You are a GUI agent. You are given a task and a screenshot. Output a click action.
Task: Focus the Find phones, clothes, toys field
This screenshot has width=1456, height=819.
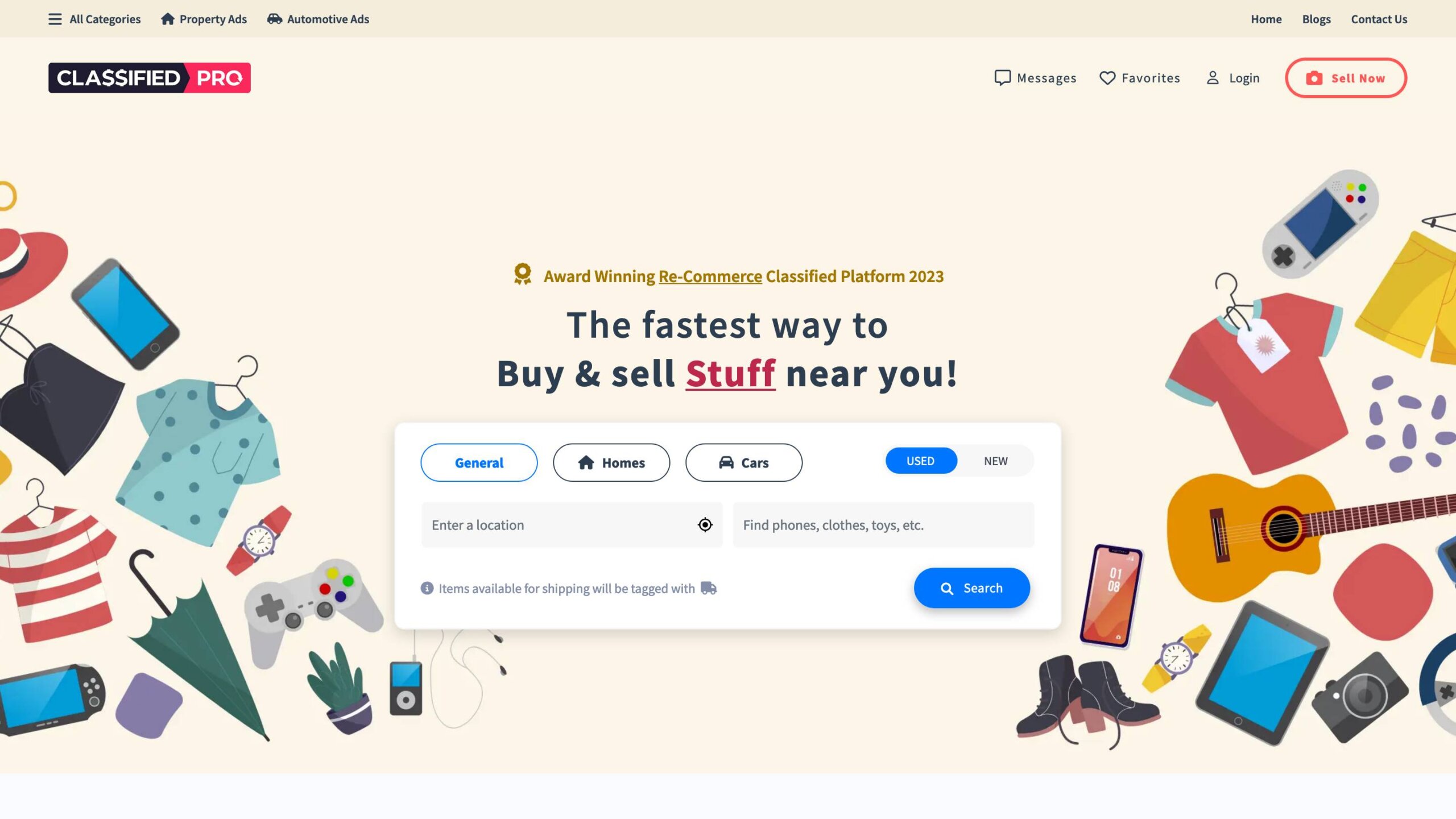883,525
